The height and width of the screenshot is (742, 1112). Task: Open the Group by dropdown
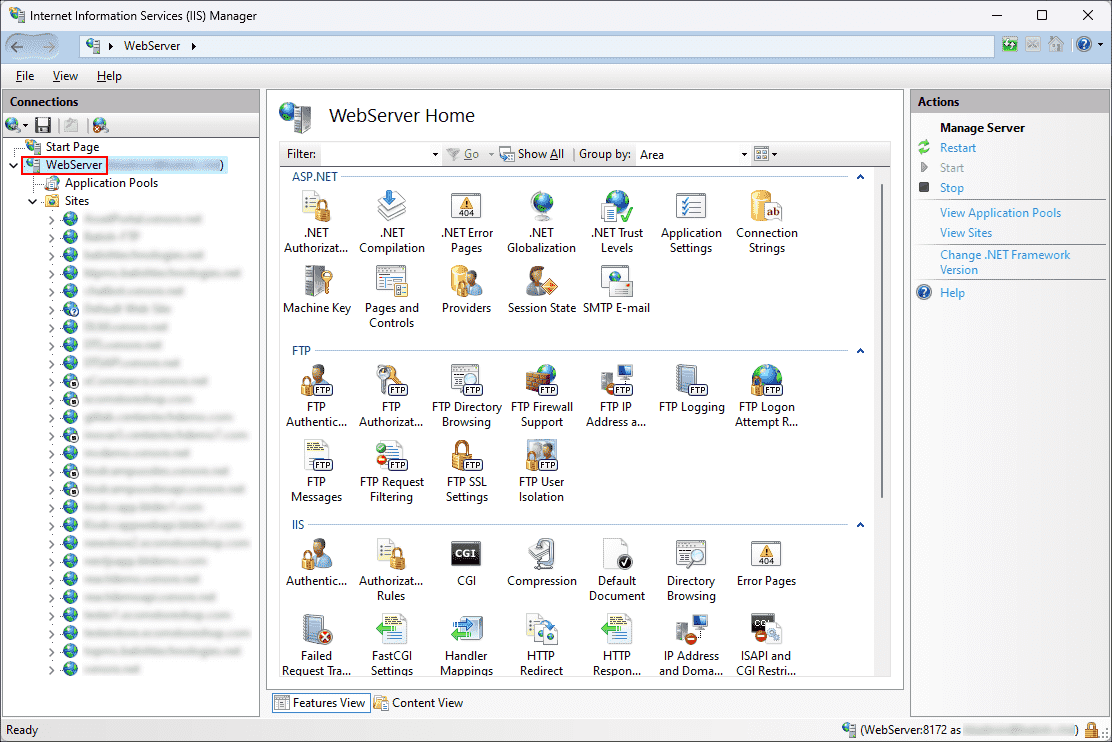pyautogui.click(x=693, y=154)
